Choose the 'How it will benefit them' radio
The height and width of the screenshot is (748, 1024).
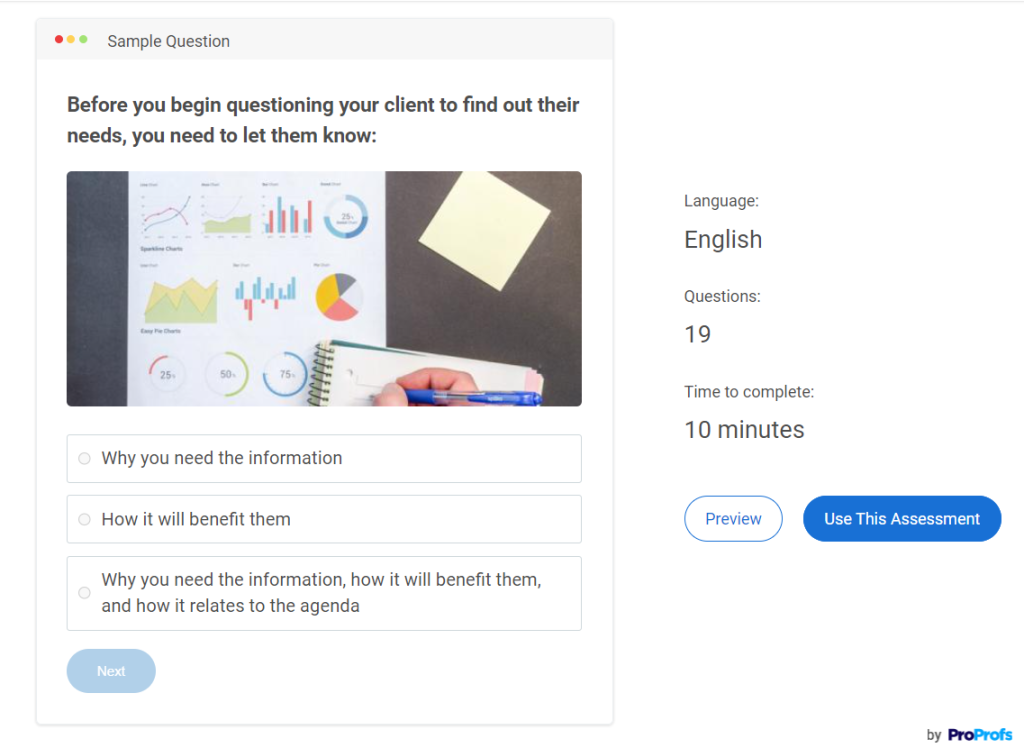[x=84, y=520]
